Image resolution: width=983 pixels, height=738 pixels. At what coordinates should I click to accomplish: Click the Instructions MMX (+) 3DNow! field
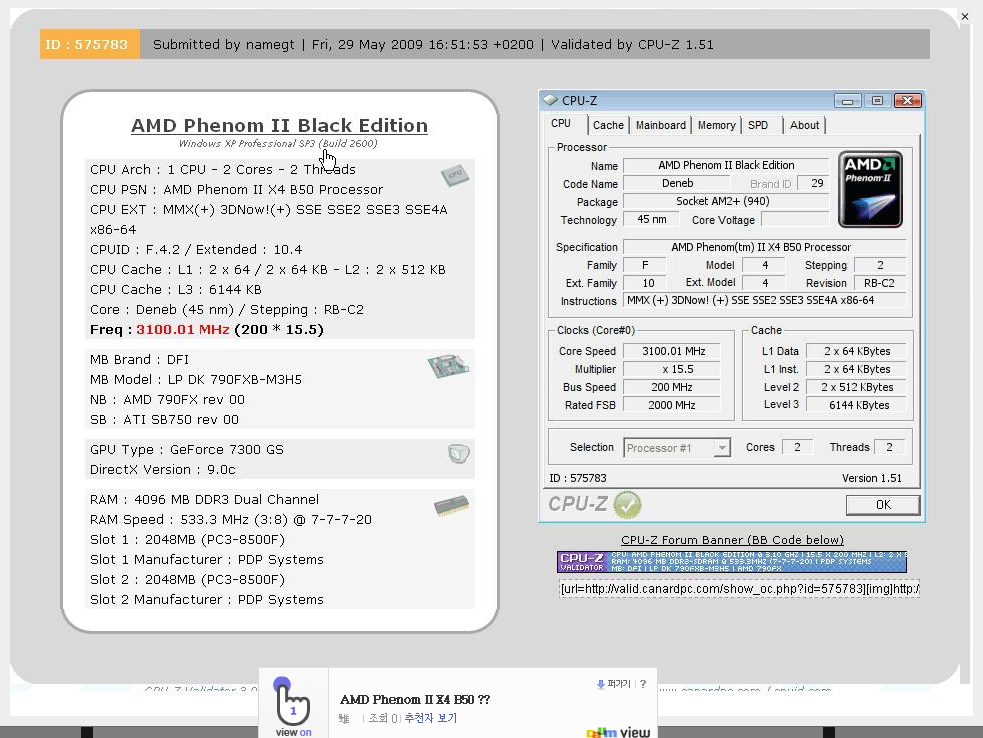point(765,300)
